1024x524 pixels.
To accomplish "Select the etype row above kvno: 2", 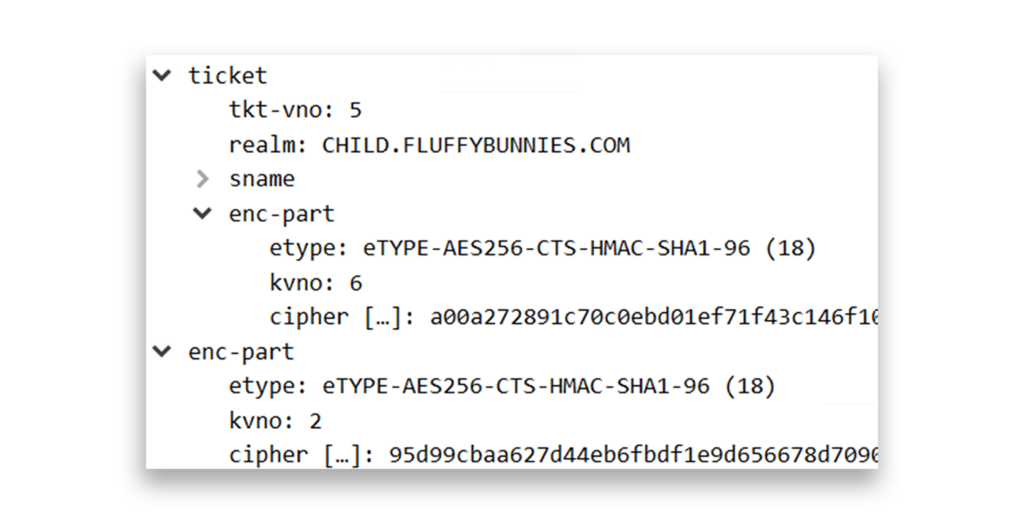I will (x=502, y=386).
